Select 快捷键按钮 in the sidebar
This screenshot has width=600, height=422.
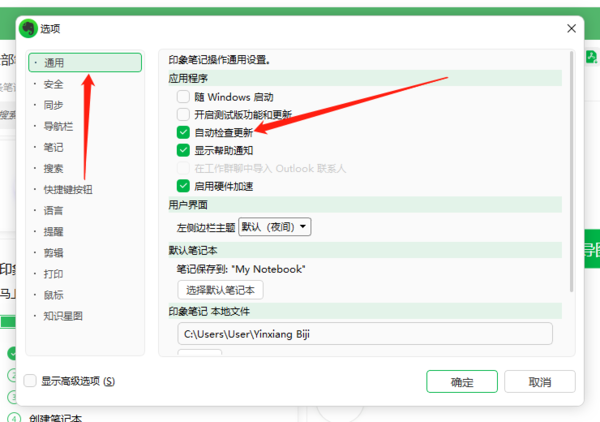pyautogui.click(x=67, y=189)
